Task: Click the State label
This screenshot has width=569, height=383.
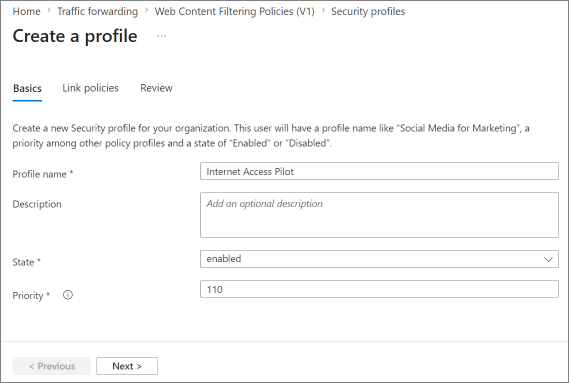Action: click(23, 262)
